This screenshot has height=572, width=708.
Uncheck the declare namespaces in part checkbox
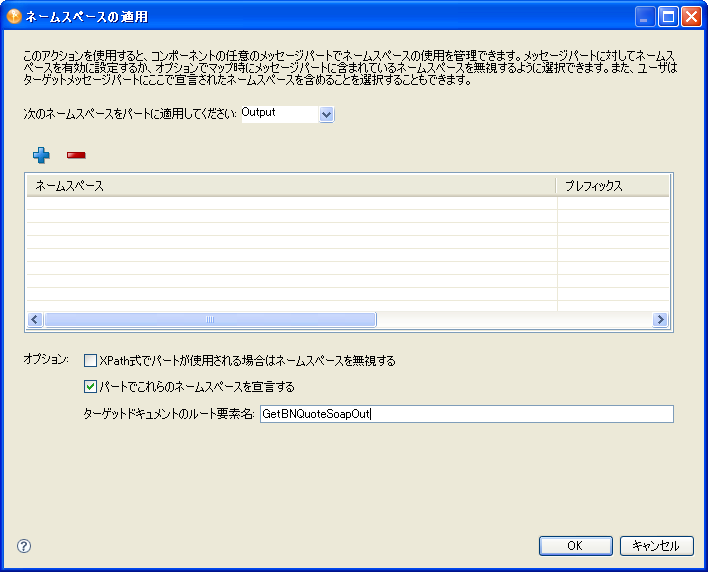tap(90, 387)
